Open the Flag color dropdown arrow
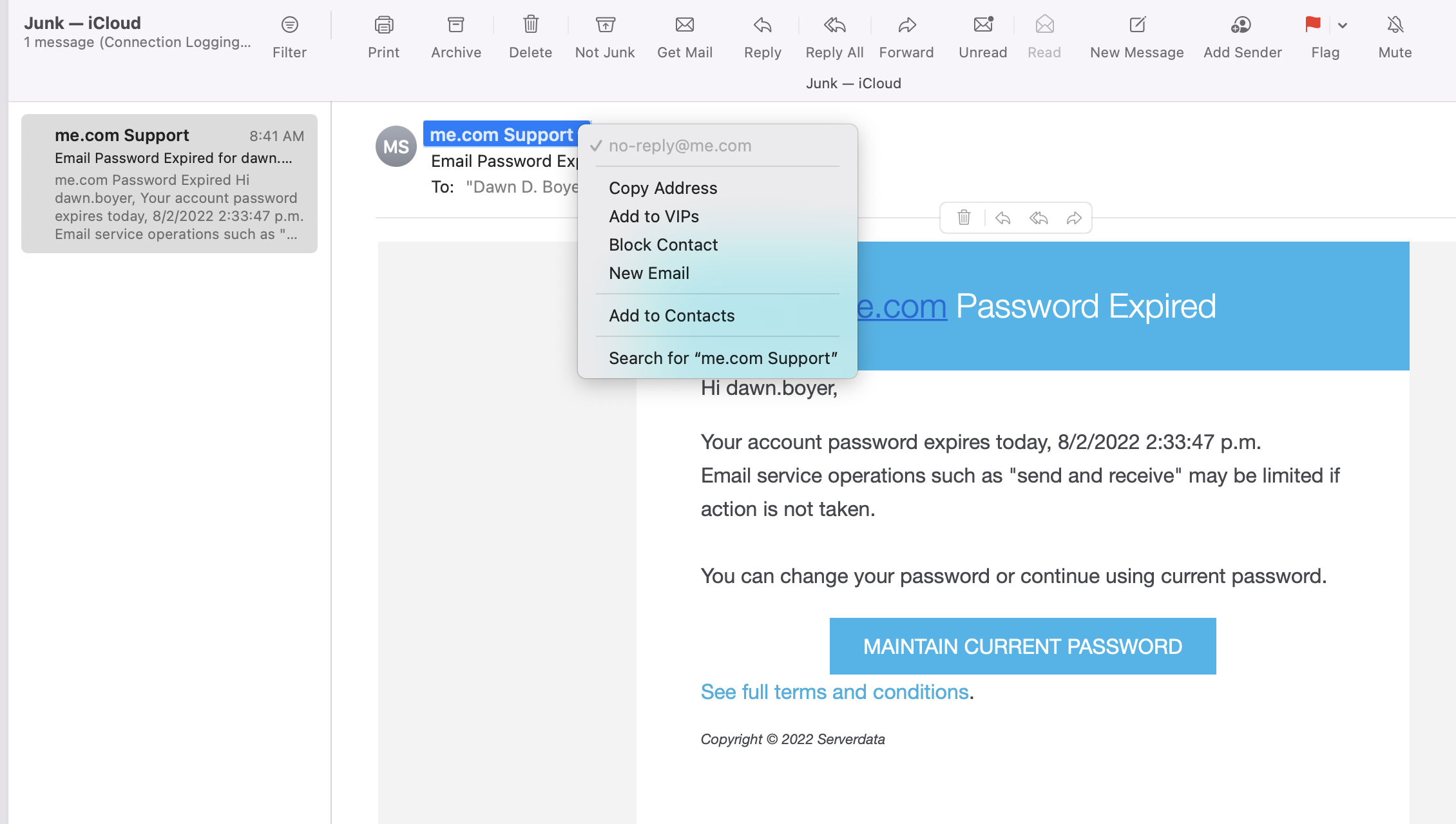The height and width of the screenshot is (824, 1456). (x=1343, y=26)
